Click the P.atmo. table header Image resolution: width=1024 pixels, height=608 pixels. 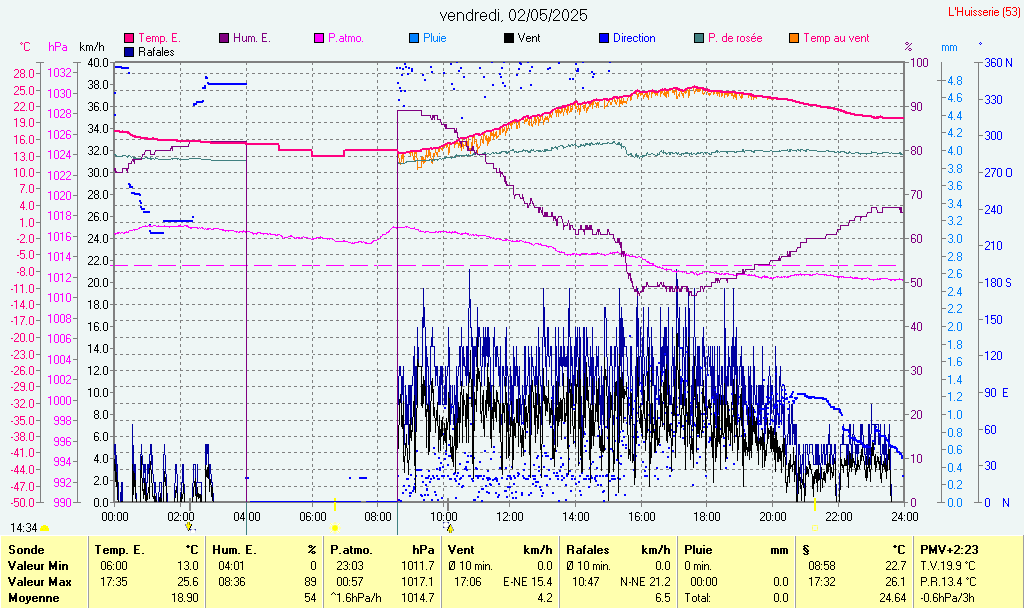click(351, 550)
